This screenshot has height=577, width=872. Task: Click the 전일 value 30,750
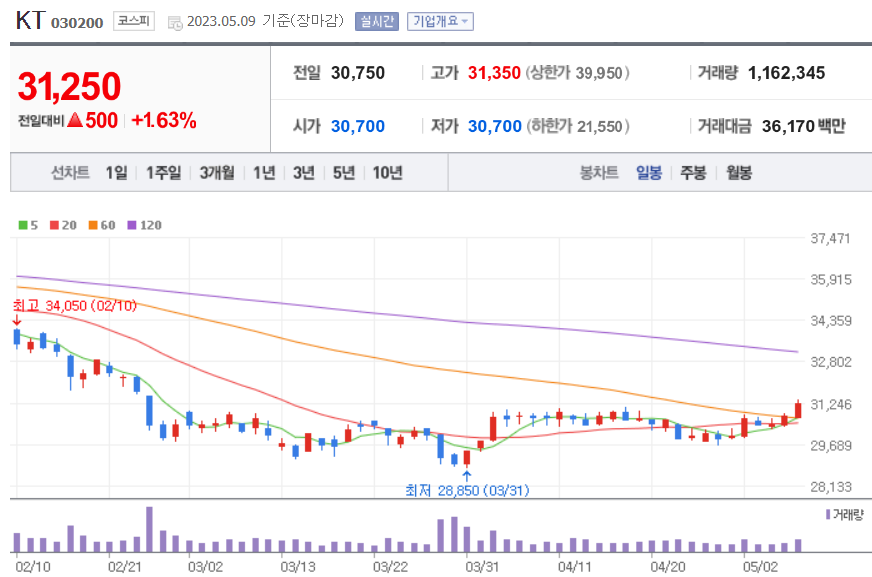tap(358, 73)
